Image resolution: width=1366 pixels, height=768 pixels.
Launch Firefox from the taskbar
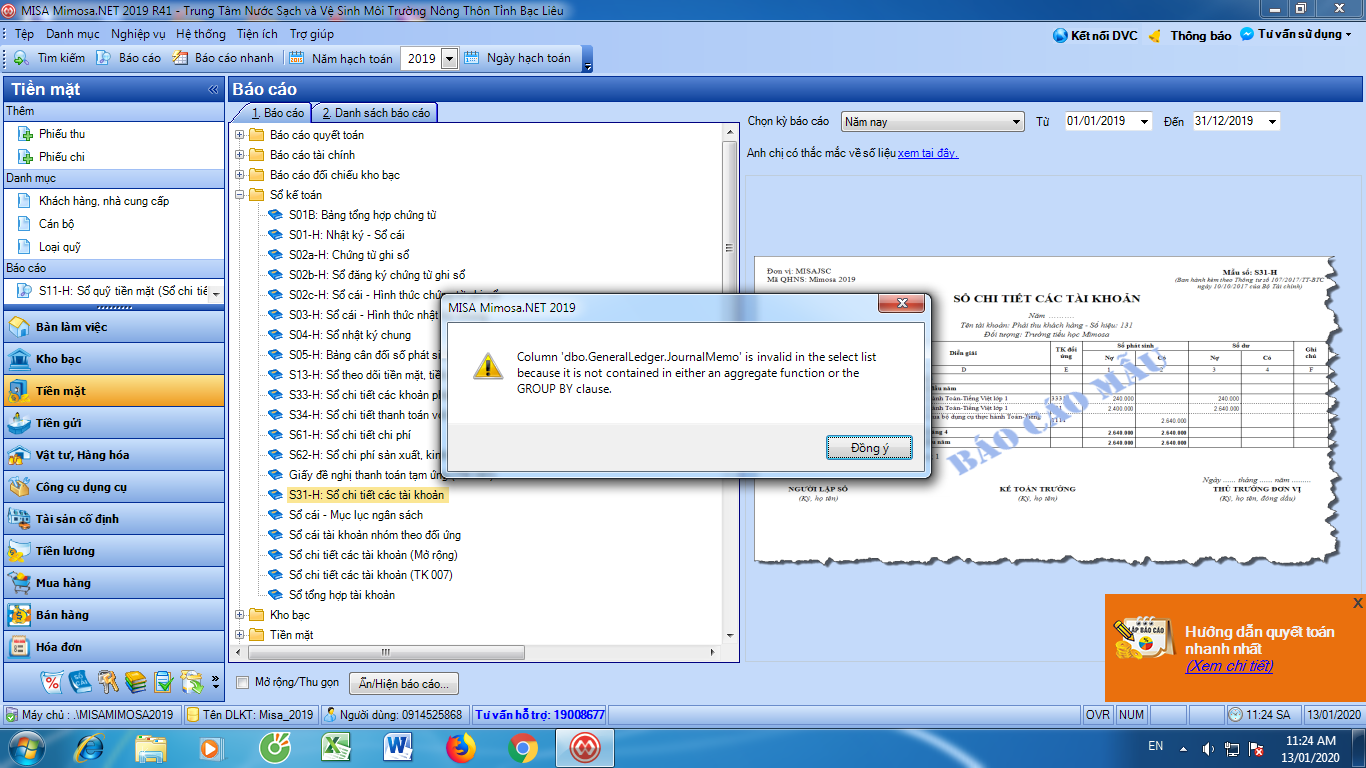(461, 747)
